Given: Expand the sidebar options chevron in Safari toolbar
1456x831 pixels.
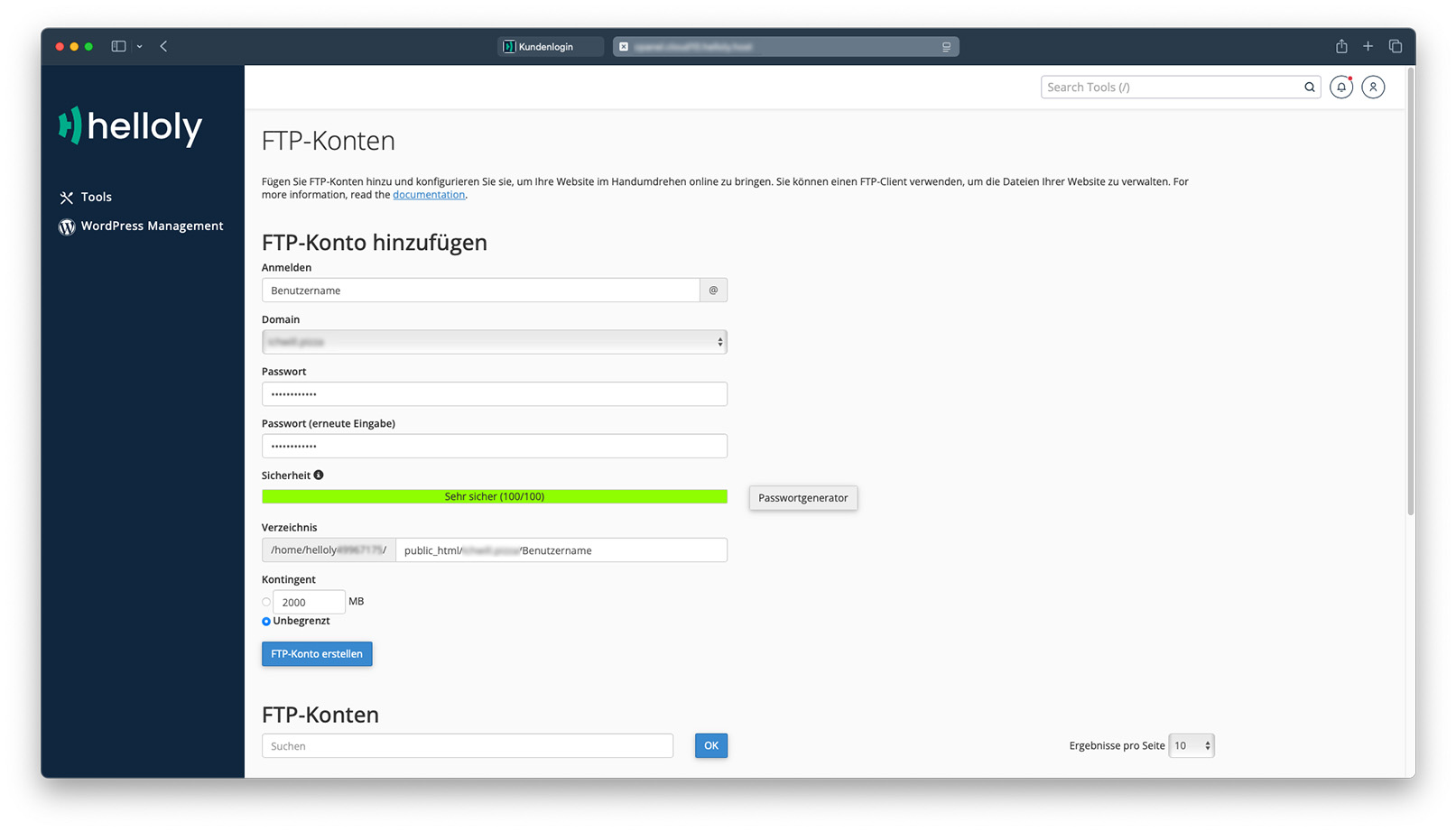Looking at the screenshot, I should pyautogui.click(x=140, y=46).
